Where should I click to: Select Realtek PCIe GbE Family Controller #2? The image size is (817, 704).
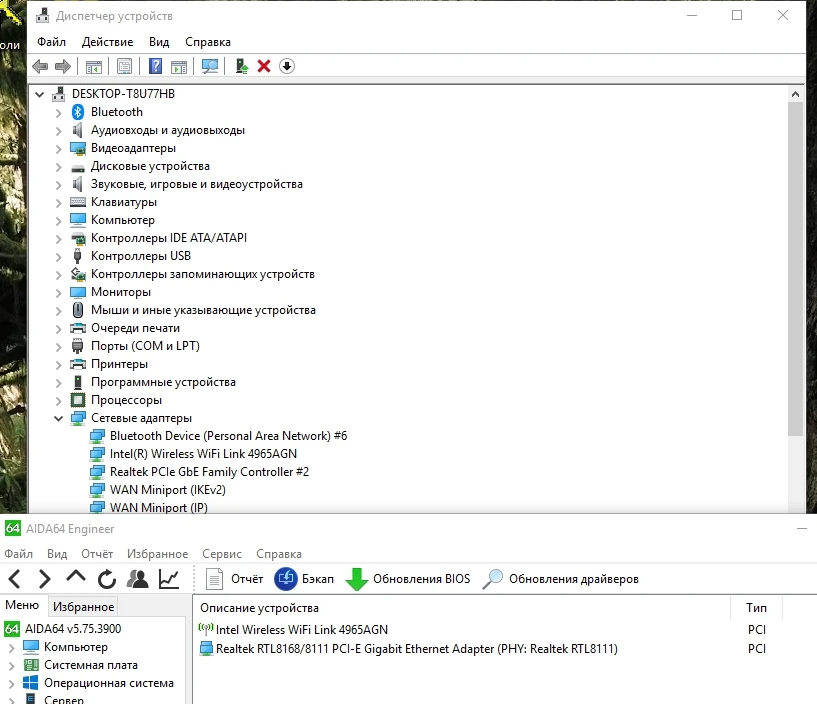tap(209, 472)
